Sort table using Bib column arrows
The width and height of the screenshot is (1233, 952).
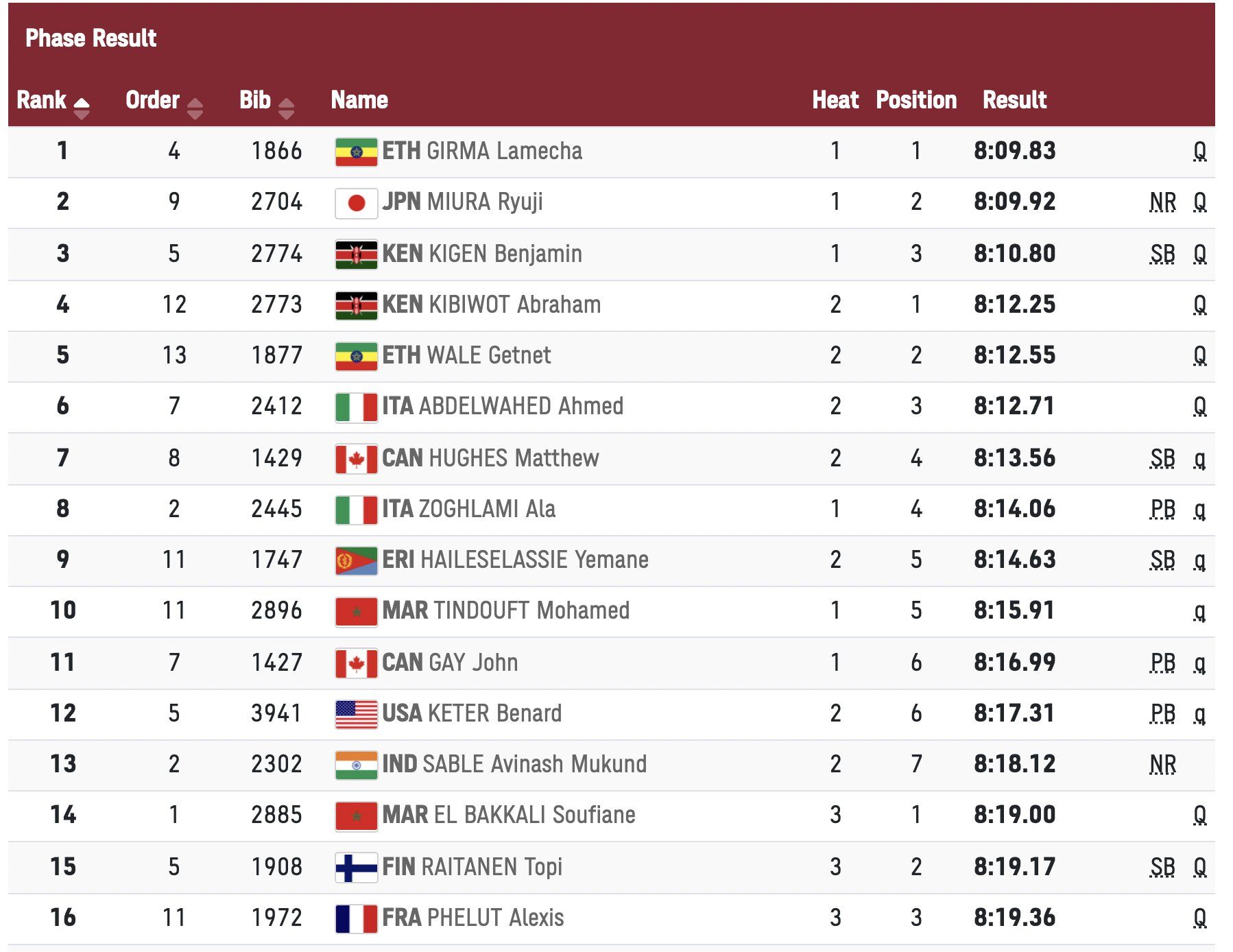coord(287,108)
